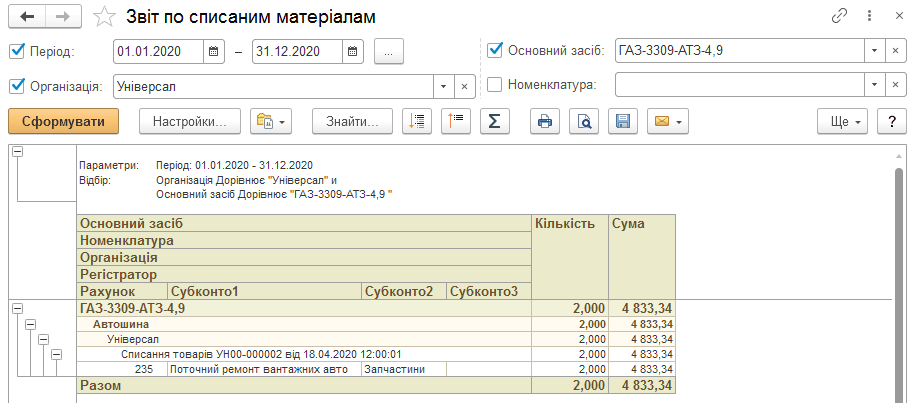This screenshot has width=916, height=403.
Task: Click the empty Номенклатура input field
Action: (740, 85)
